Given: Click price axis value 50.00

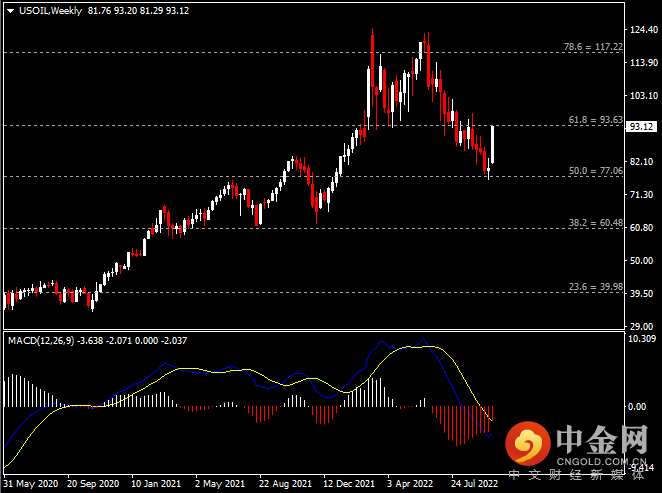Looking at the screenshot, I should tap(641, 260).
